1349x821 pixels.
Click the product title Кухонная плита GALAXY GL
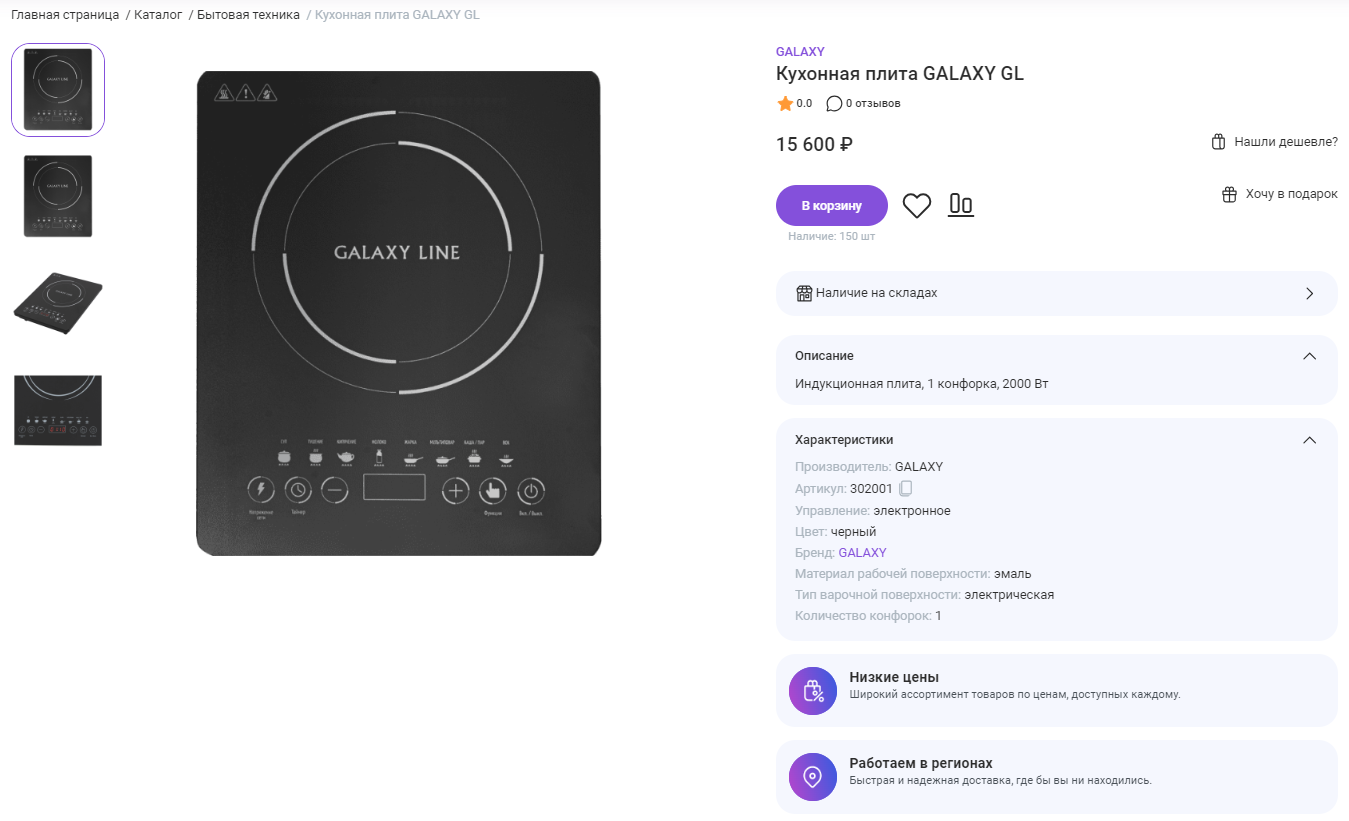[x=900, y=74]
